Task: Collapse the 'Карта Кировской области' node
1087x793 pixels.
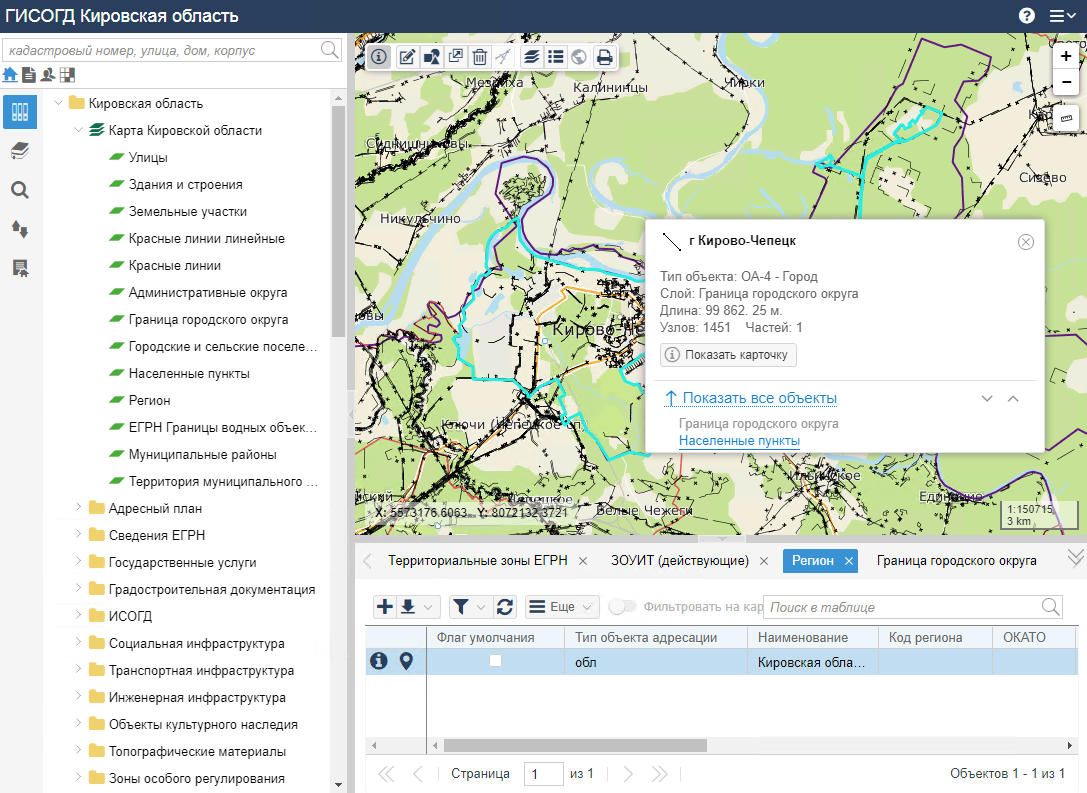Action: [x=79, y=130]
